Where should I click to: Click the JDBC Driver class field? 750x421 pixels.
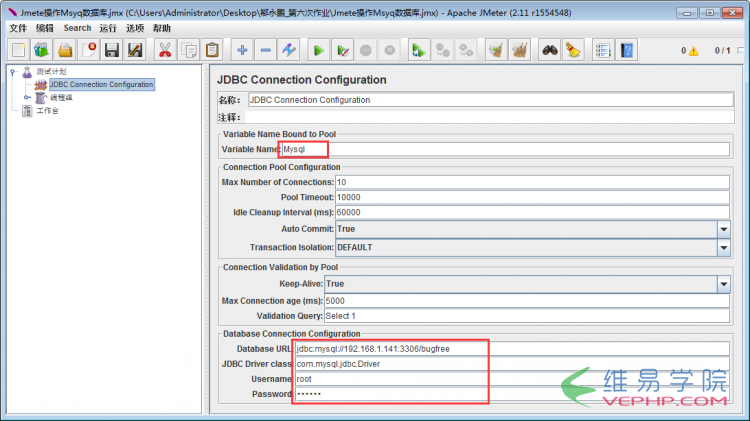coord(512,364)
